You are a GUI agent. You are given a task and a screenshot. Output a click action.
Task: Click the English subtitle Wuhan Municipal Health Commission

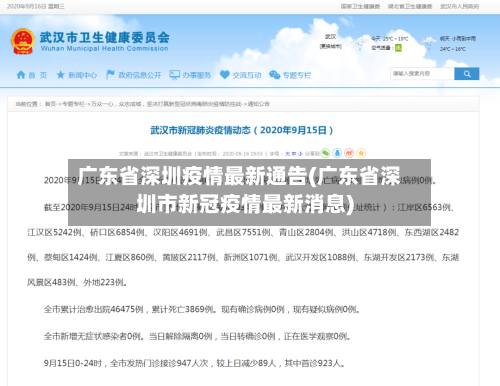click(104, 49)
